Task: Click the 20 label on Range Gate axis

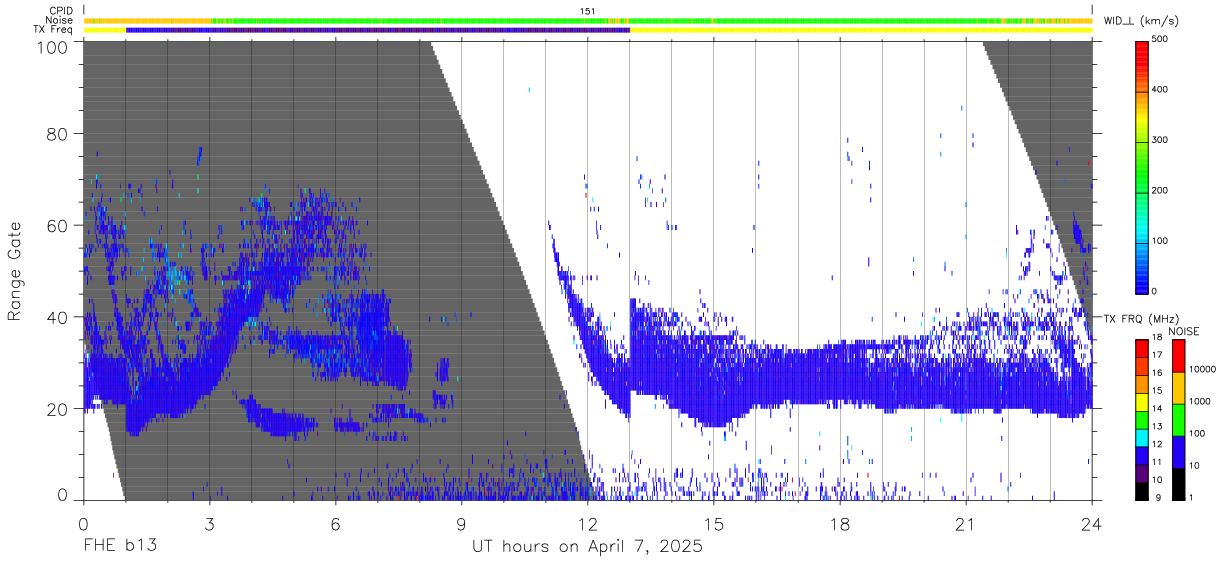Action: pyautogui.click(x=58, y=409)
